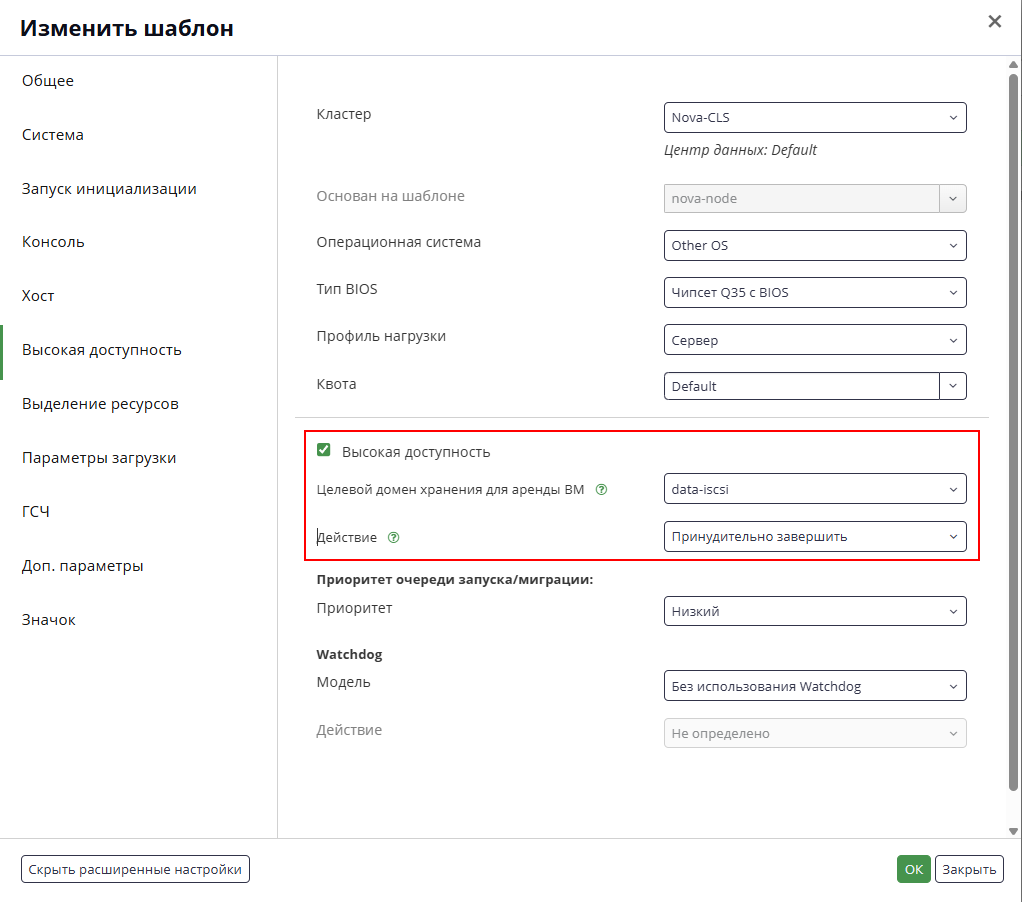Click the 'Приоритет очереди запуска/миграции:' heading
The image size is (1022, 902).
pyautogui.click(x=455, y=579)
